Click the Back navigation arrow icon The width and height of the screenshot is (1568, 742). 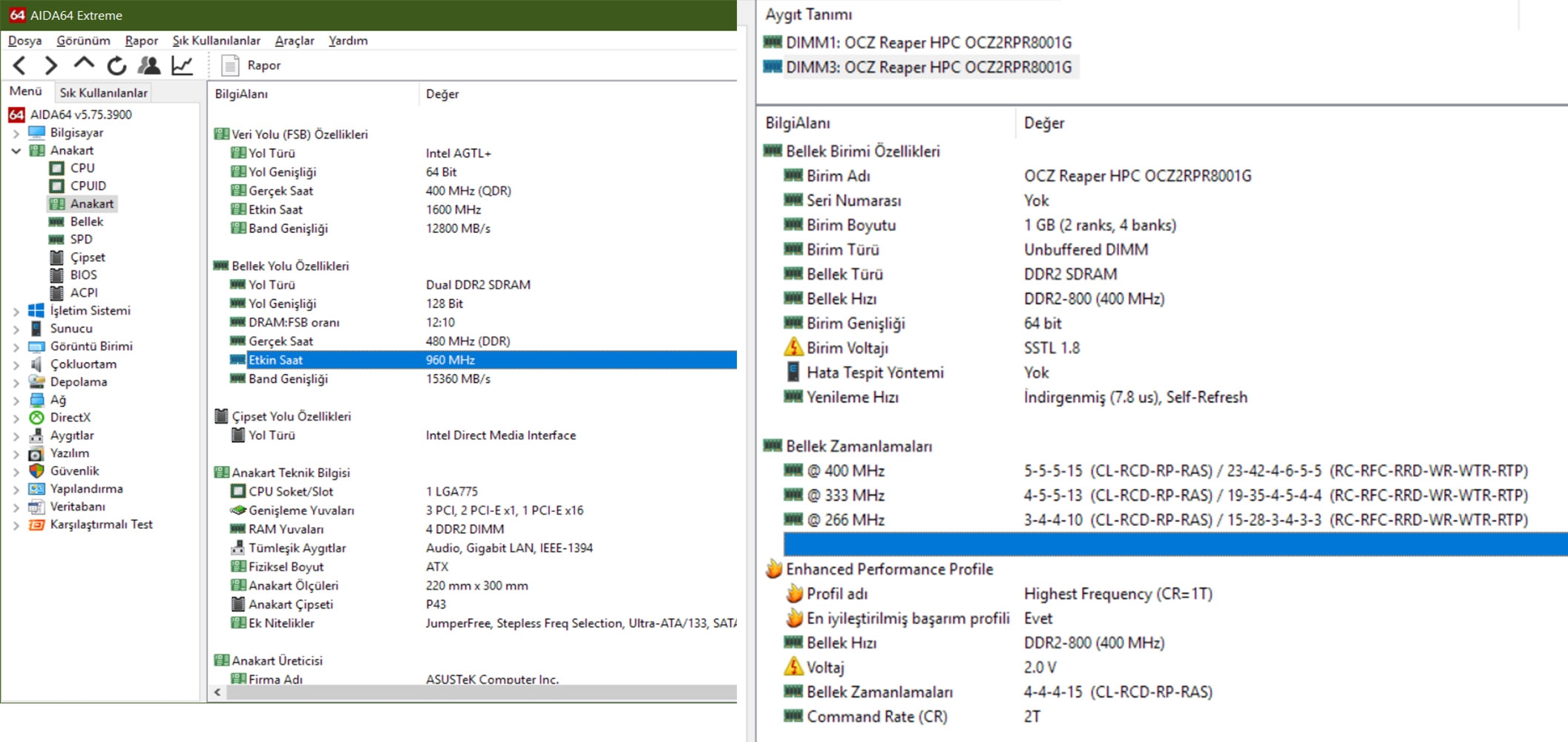point(20,66)
